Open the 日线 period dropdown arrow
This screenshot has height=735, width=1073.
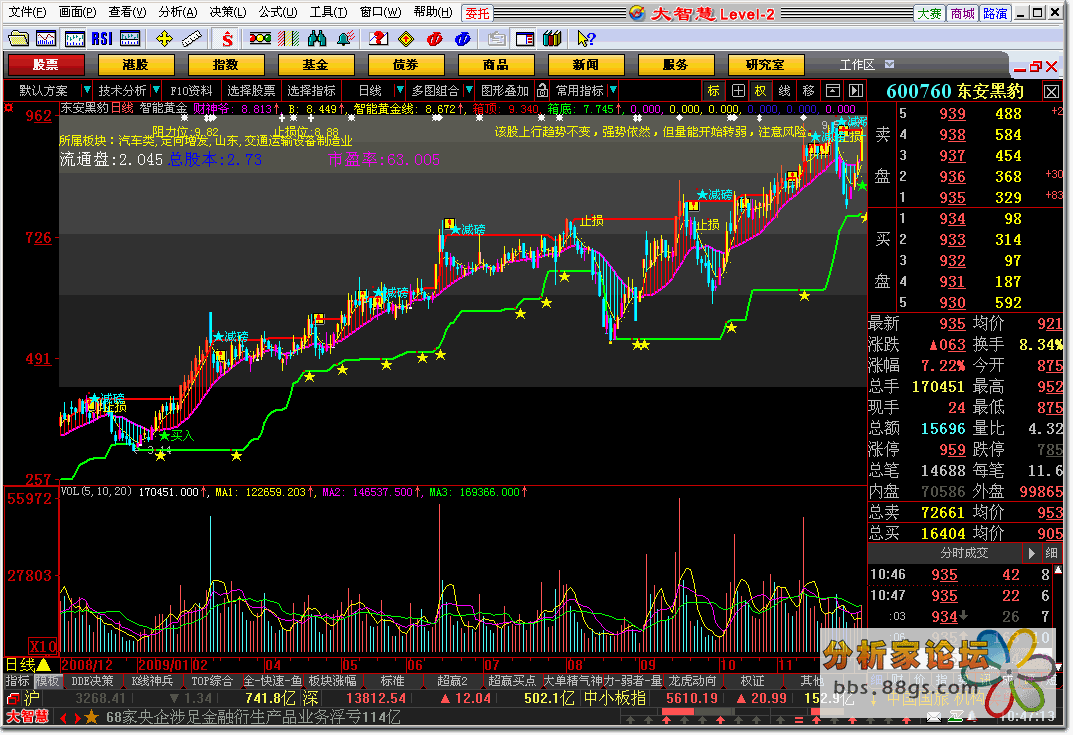click(400, 90)
